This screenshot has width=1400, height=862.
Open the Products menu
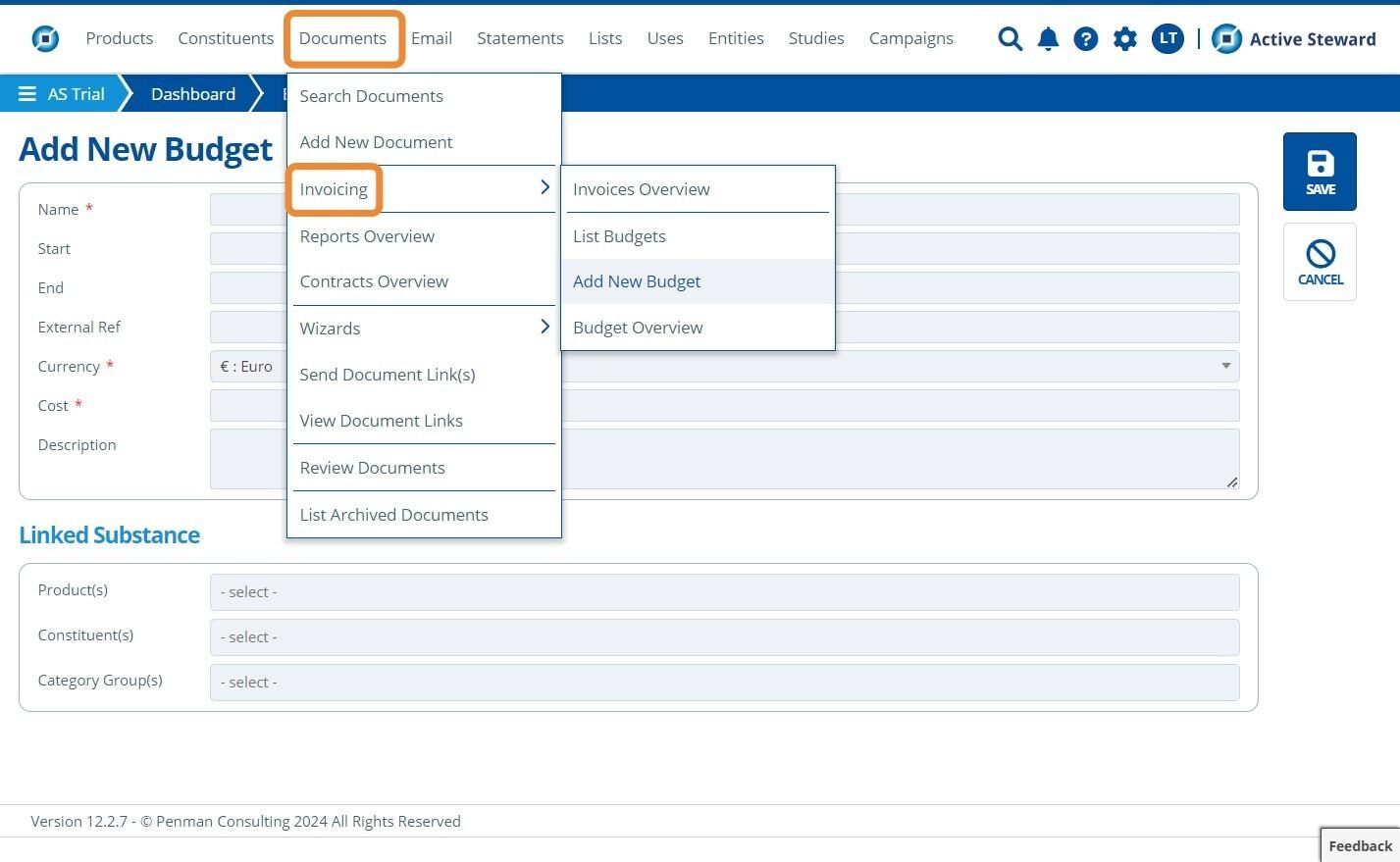[x=120, y=38]
